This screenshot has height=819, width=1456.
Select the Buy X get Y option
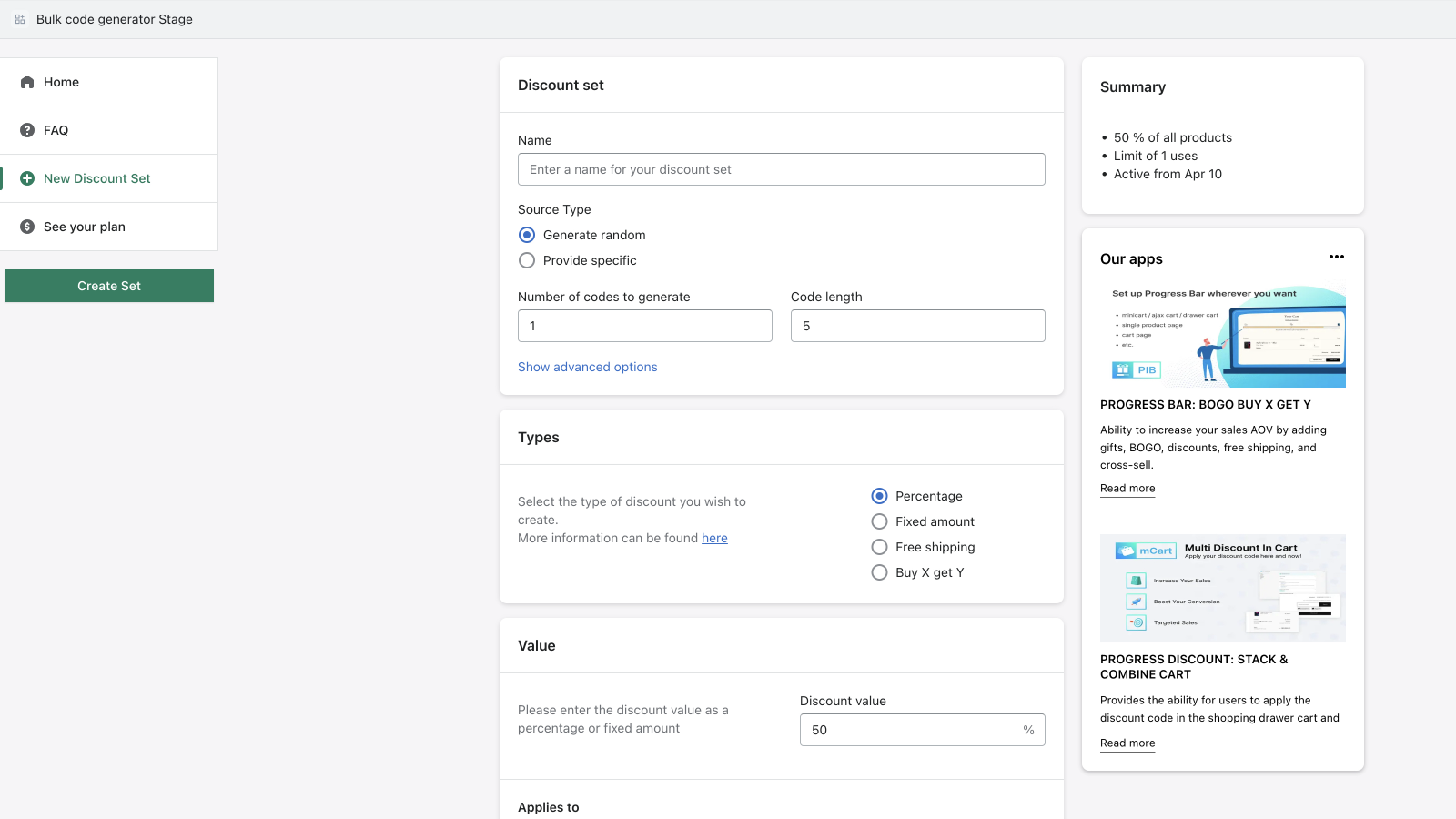point(879,572)
